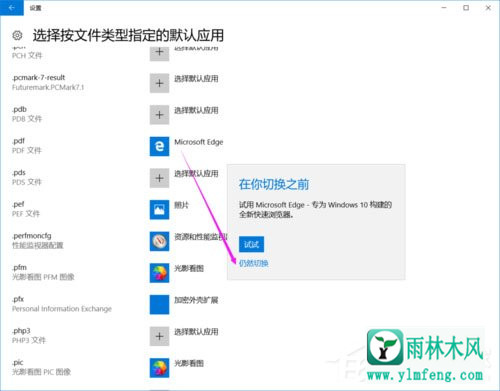Click the settings gear icon beside heading
Screen dimensions: 500x391
(x=17, y=35)
